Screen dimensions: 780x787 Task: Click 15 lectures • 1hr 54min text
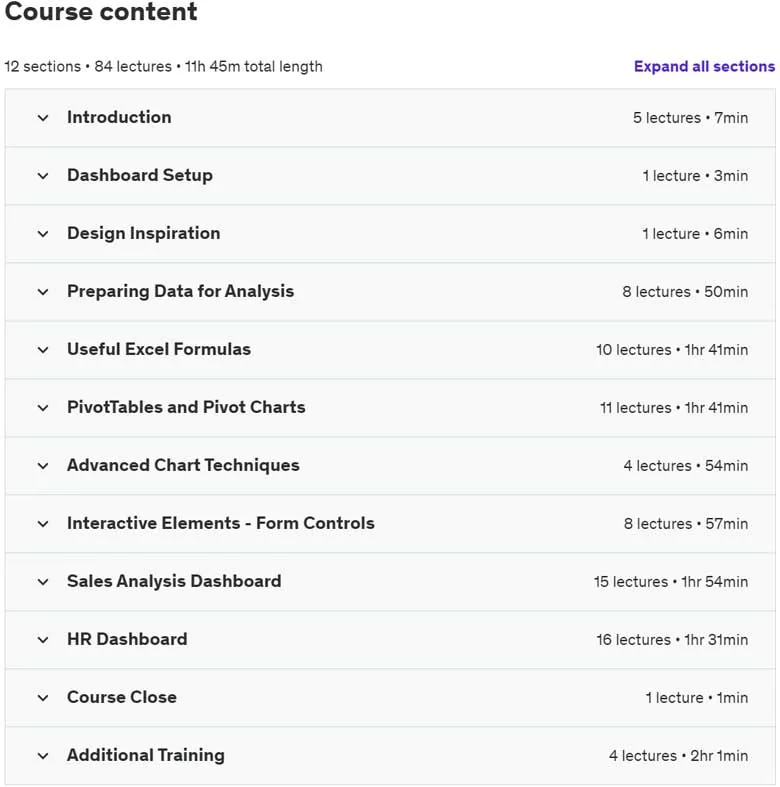tap(671, 582)
